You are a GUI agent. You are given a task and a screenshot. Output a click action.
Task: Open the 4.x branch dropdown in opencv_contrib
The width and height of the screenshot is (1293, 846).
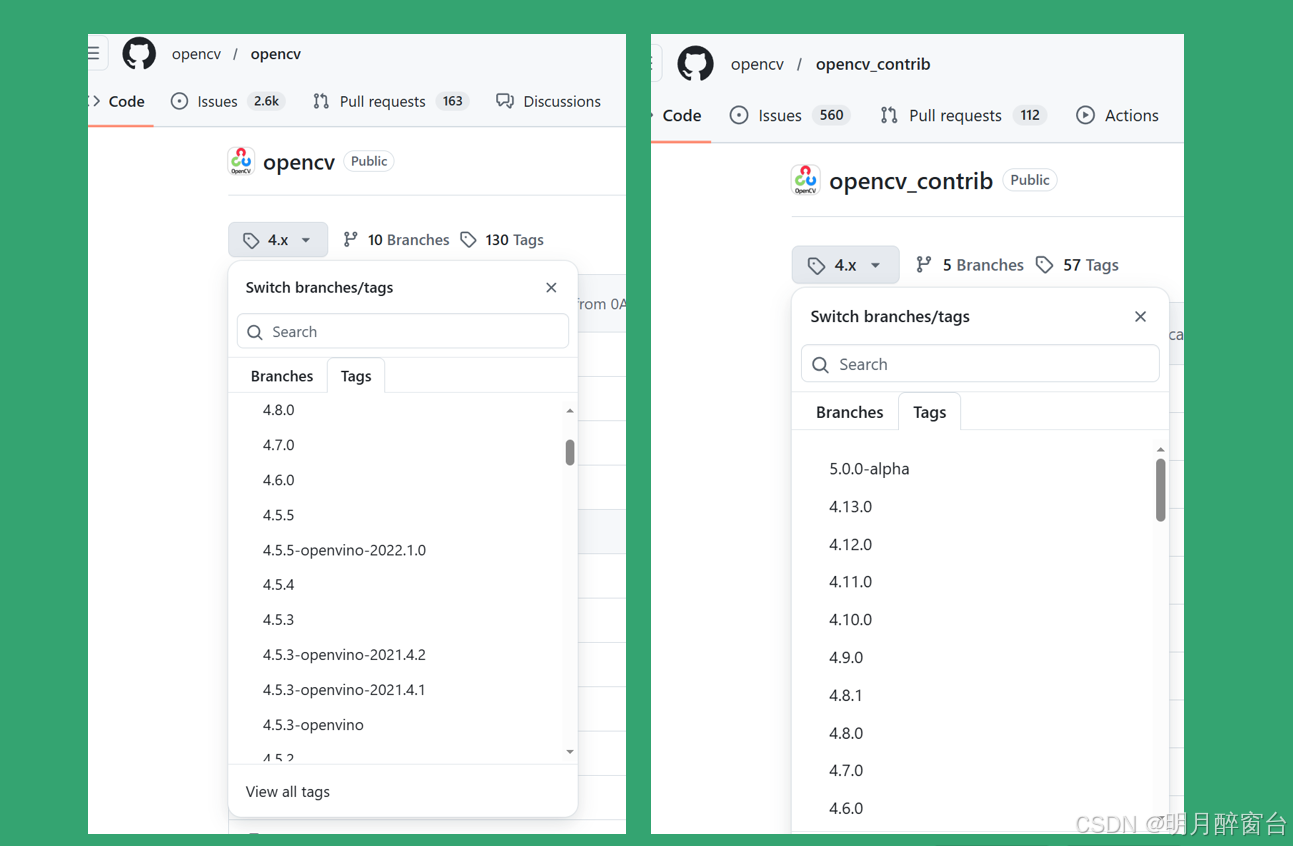(846, 265)
